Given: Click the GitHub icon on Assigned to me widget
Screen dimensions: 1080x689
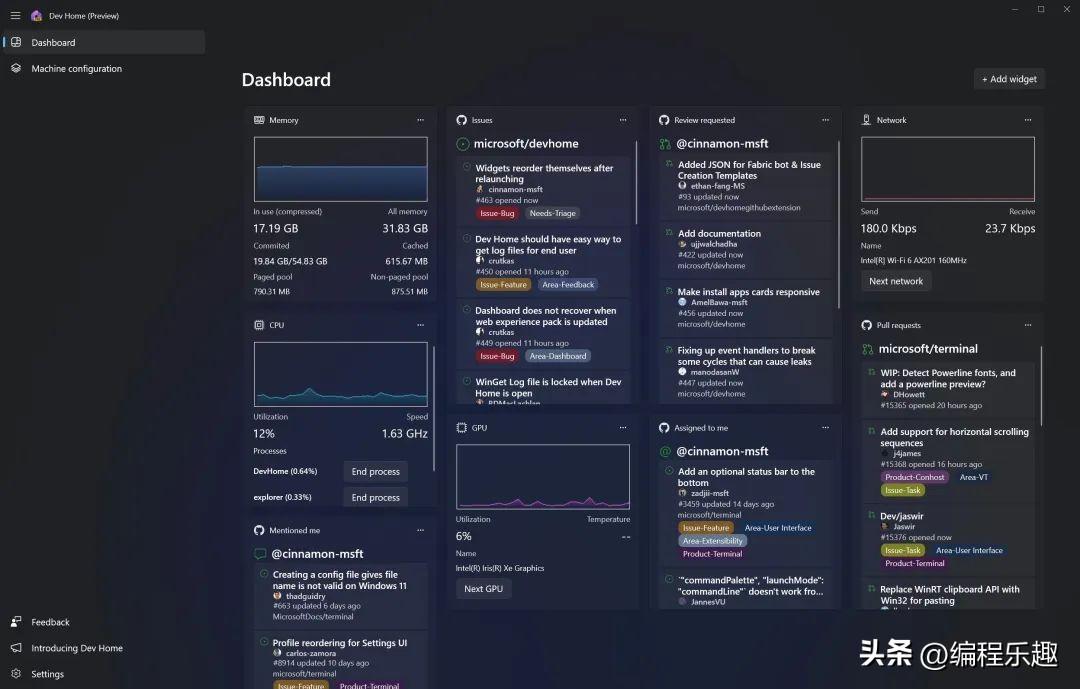Looking at the screenshot, I should pyautogui.click(x=664, y=428).
